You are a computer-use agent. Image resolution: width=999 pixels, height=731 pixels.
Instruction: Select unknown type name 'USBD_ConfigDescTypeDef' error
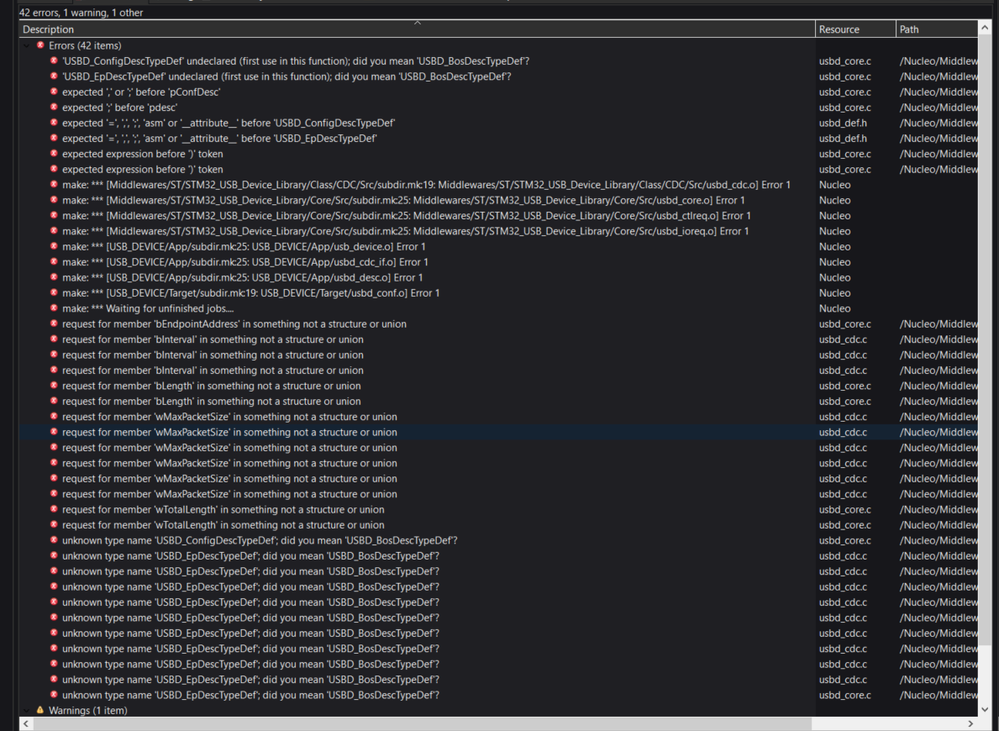click(498, 540)
